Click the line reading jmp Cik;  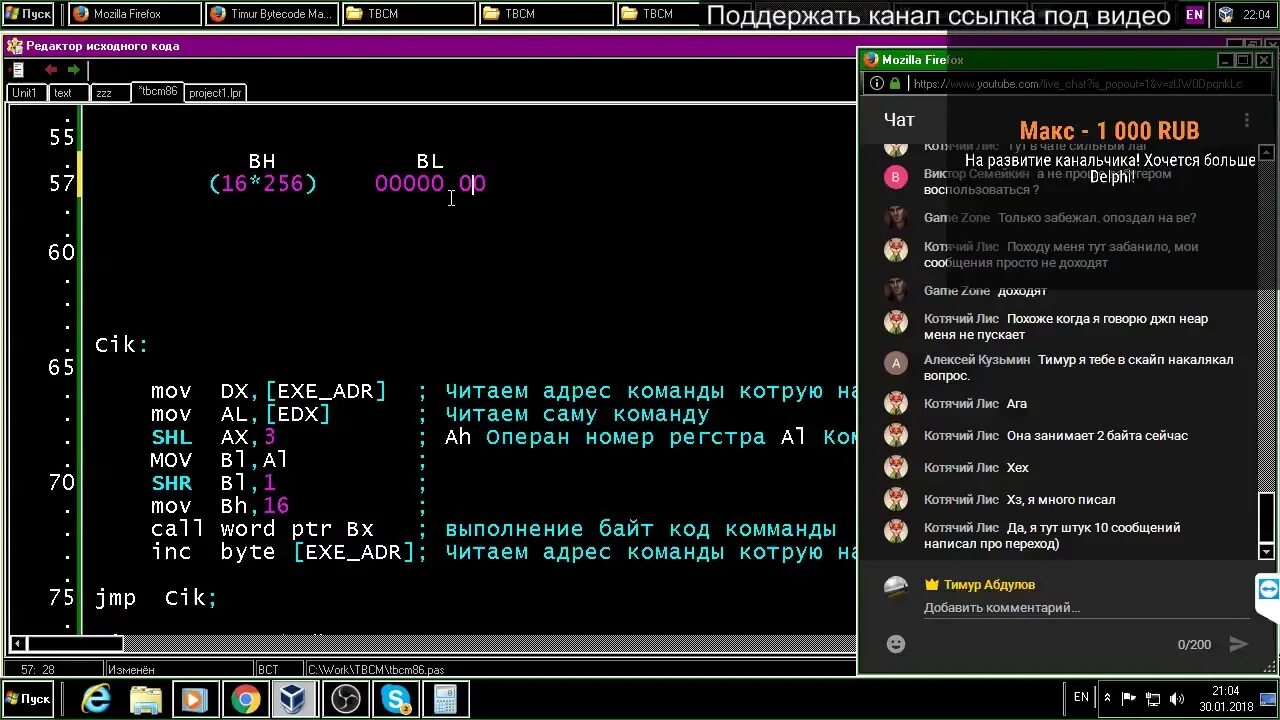tap(156, 597)
